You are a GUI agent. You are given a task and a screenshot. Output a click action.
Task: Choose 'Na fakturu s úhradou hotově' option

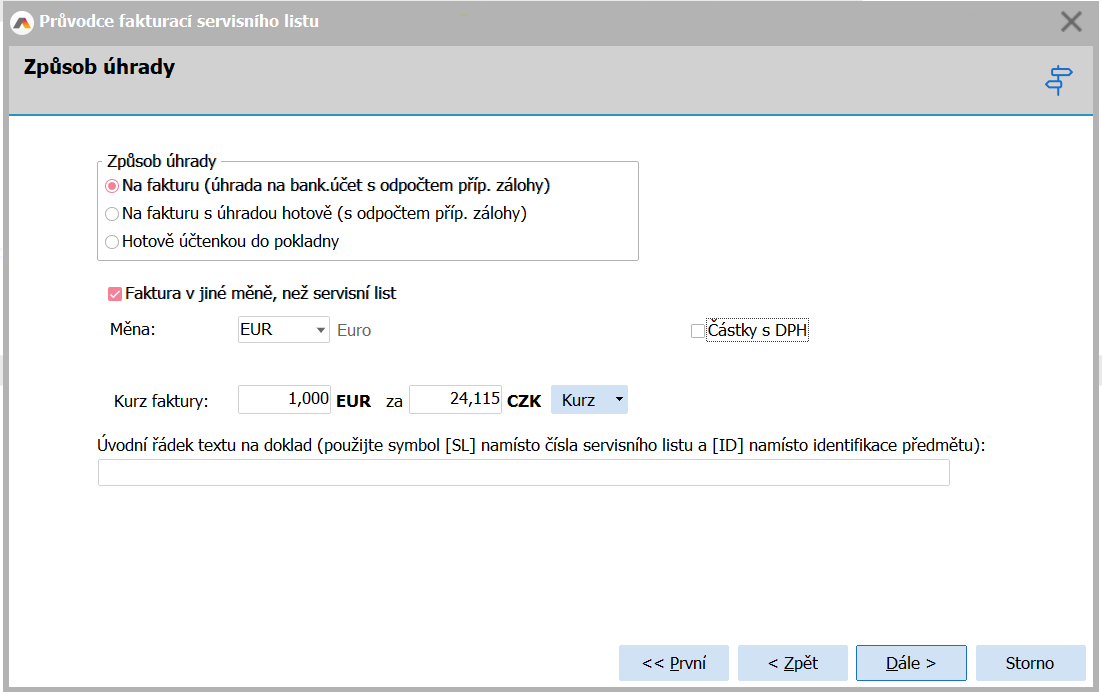click(112, 214)
